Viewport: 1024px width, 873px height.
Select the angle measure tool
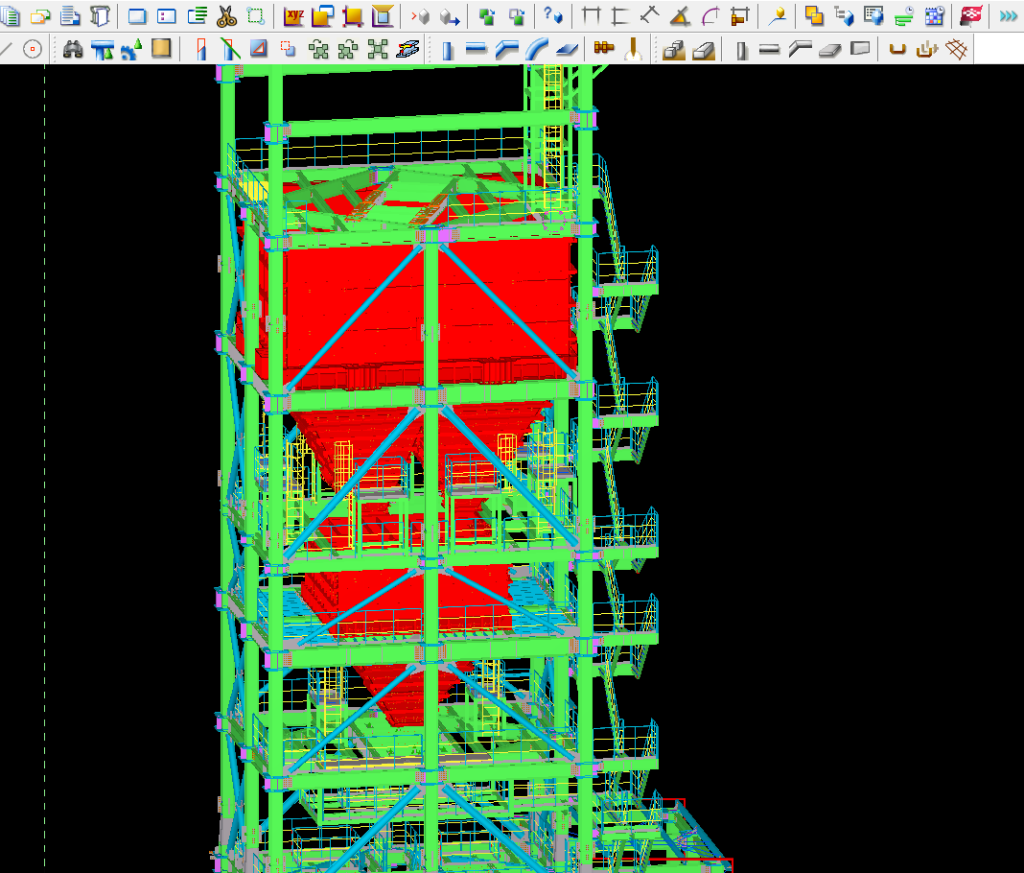tap(680, 16)
